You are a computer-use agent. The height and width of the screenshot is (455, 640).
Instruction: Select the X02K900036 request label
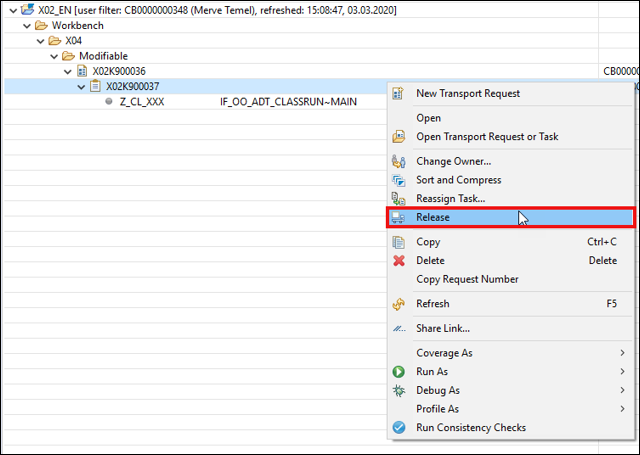(119, 71)
